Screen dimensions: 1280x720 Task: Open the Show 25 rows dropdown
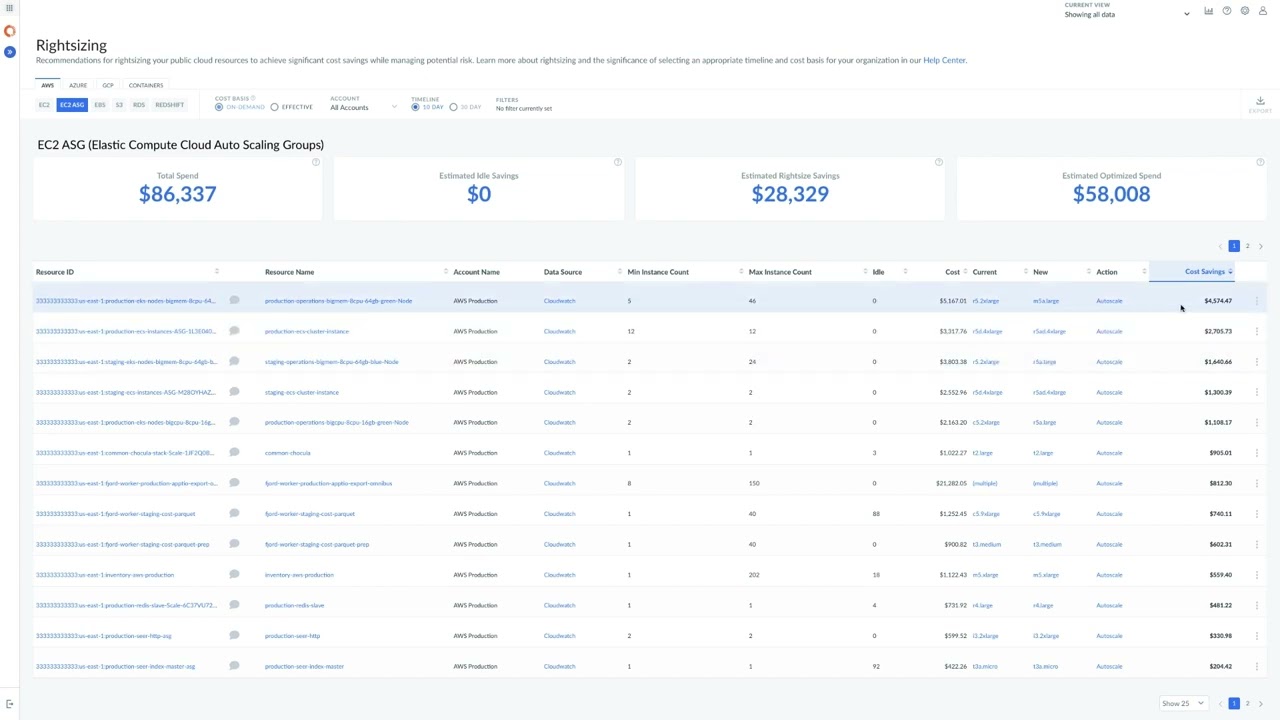click(1183, 703)
